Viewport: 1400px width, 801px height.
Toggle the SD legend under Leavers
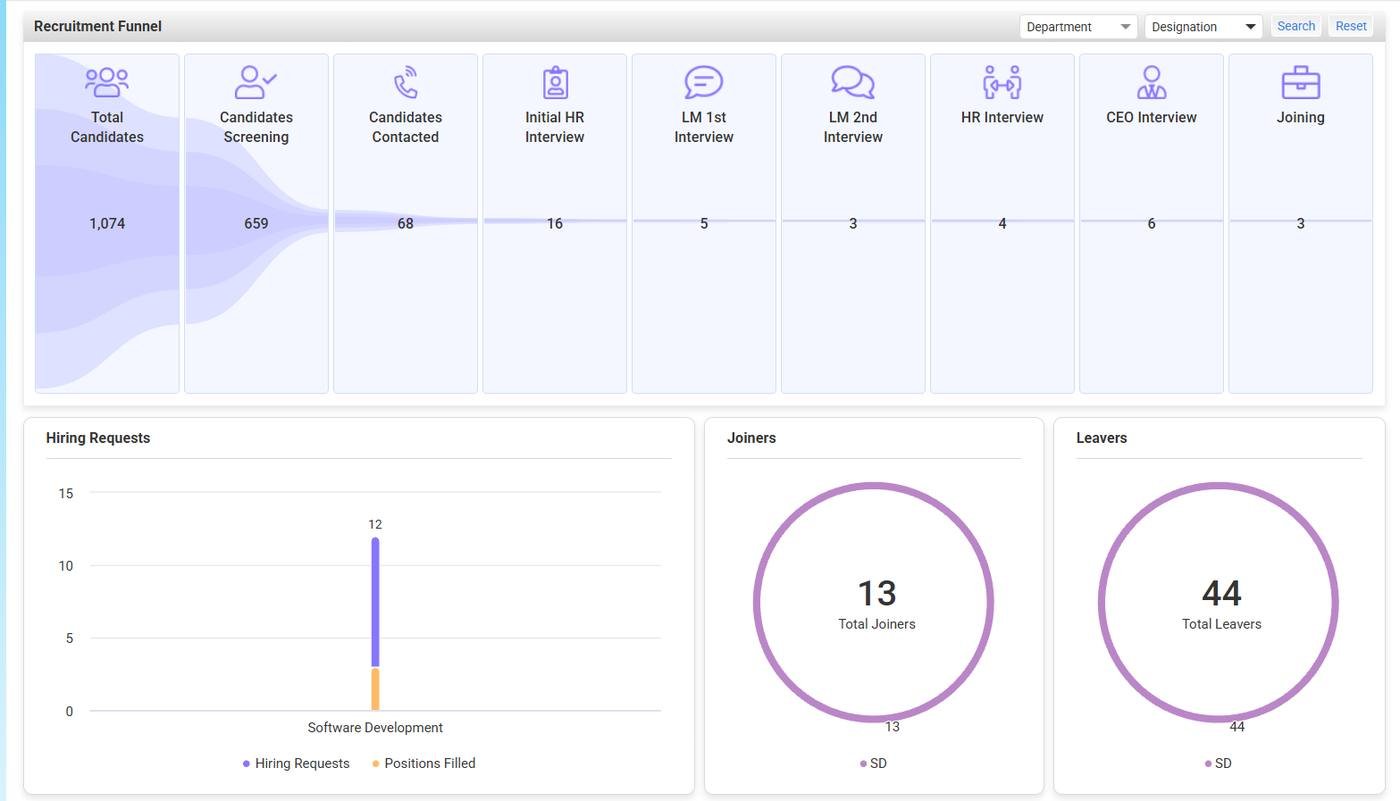(x=1218, y=763)
